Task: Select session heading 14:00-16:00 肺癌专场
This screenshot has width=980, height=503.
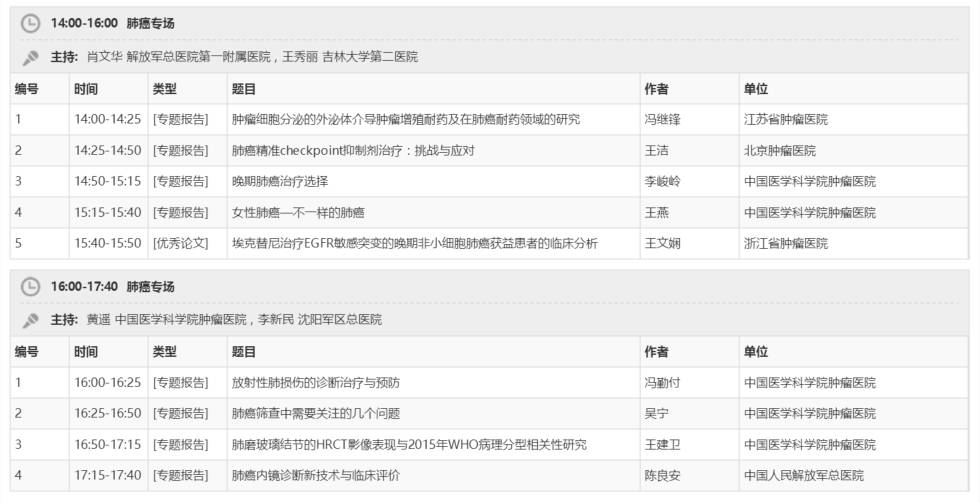Action: tap(112, 23)
